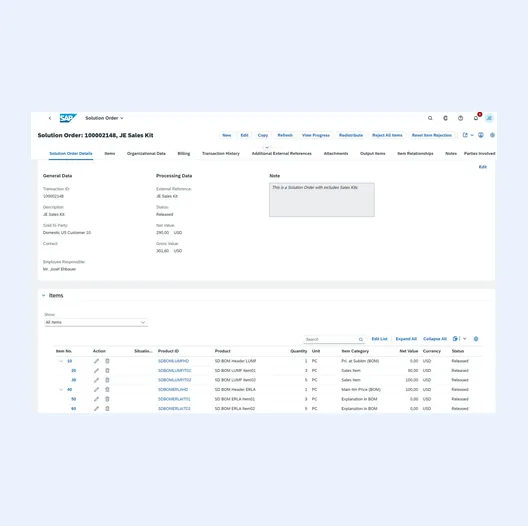Click the export icon above items table
528x526 pixels.
(x=455, y=339)
